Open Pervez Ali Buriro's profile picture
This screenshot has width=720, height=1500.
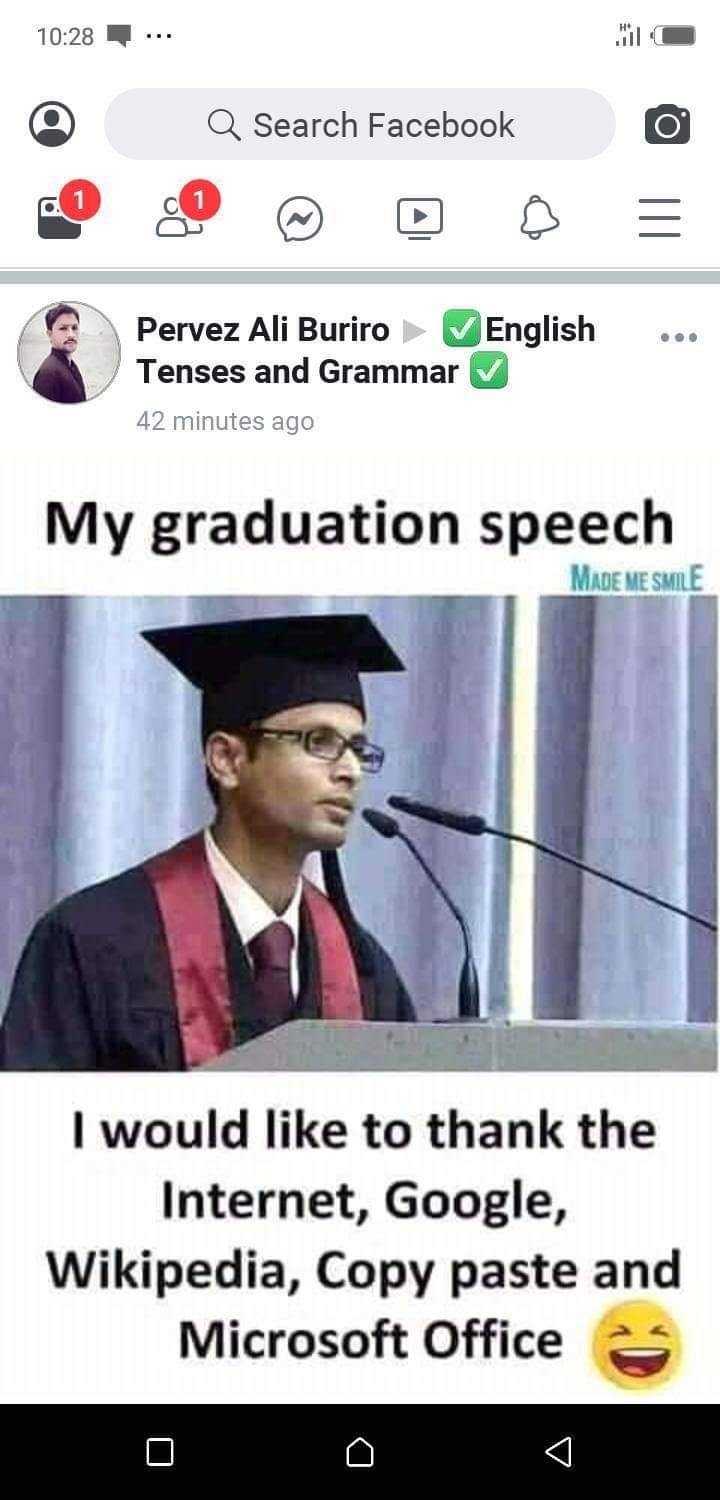pos(69,352)
